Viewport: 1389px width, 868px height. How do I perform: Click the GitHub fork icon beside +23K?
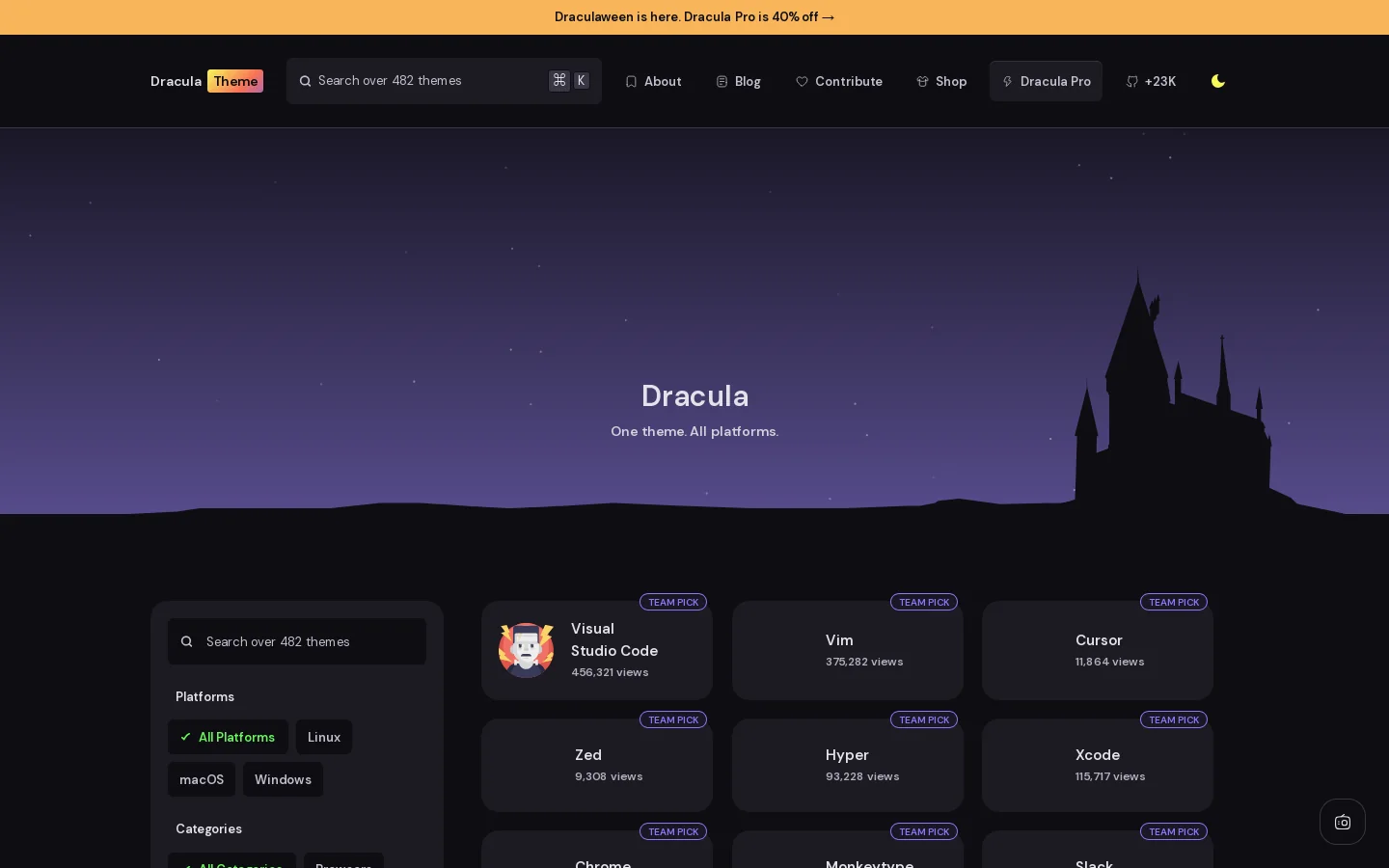pos(1132,82)
